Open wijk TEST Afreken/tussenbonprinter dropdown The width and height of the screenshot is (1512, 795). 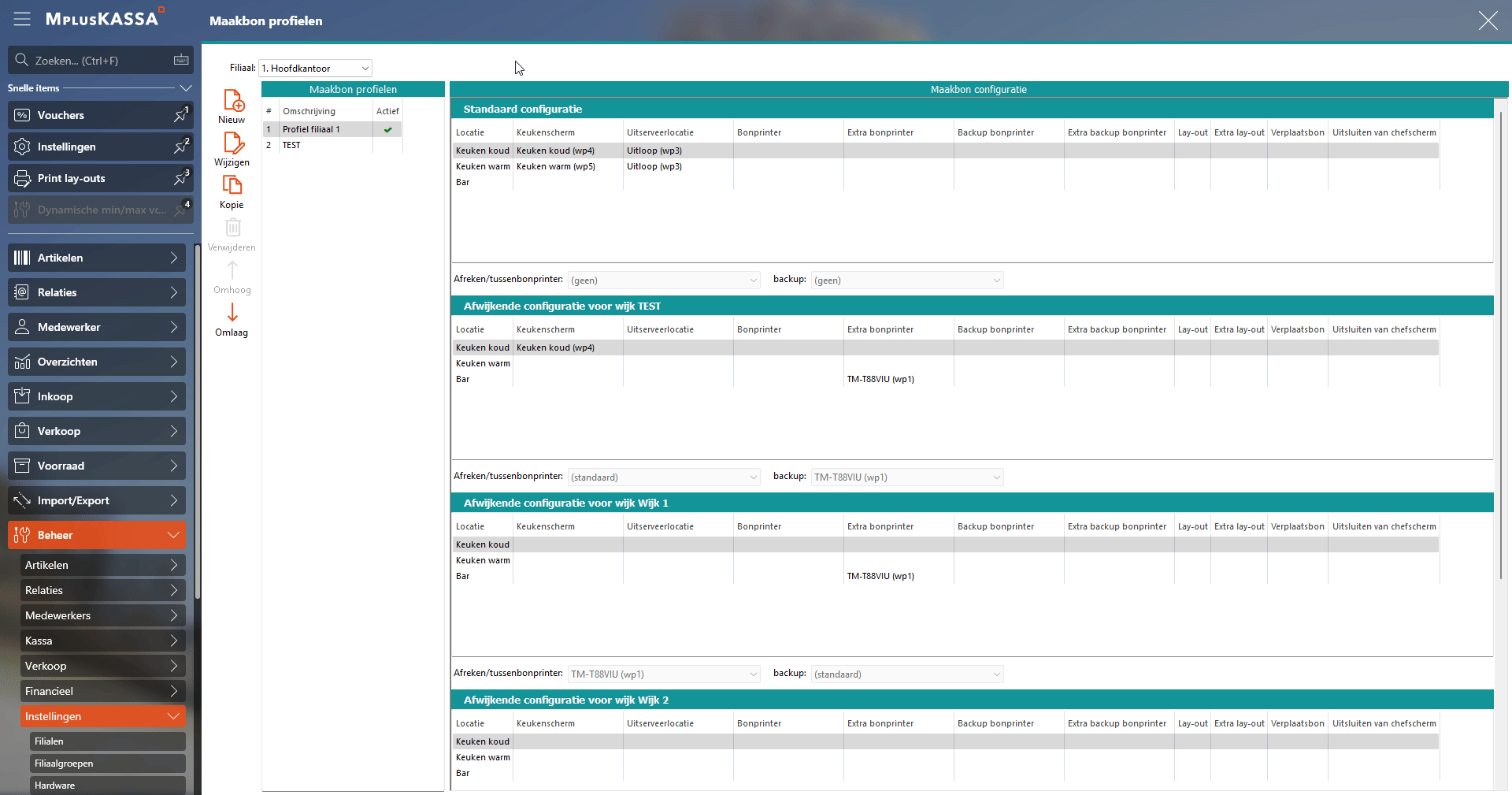(664, 477)
